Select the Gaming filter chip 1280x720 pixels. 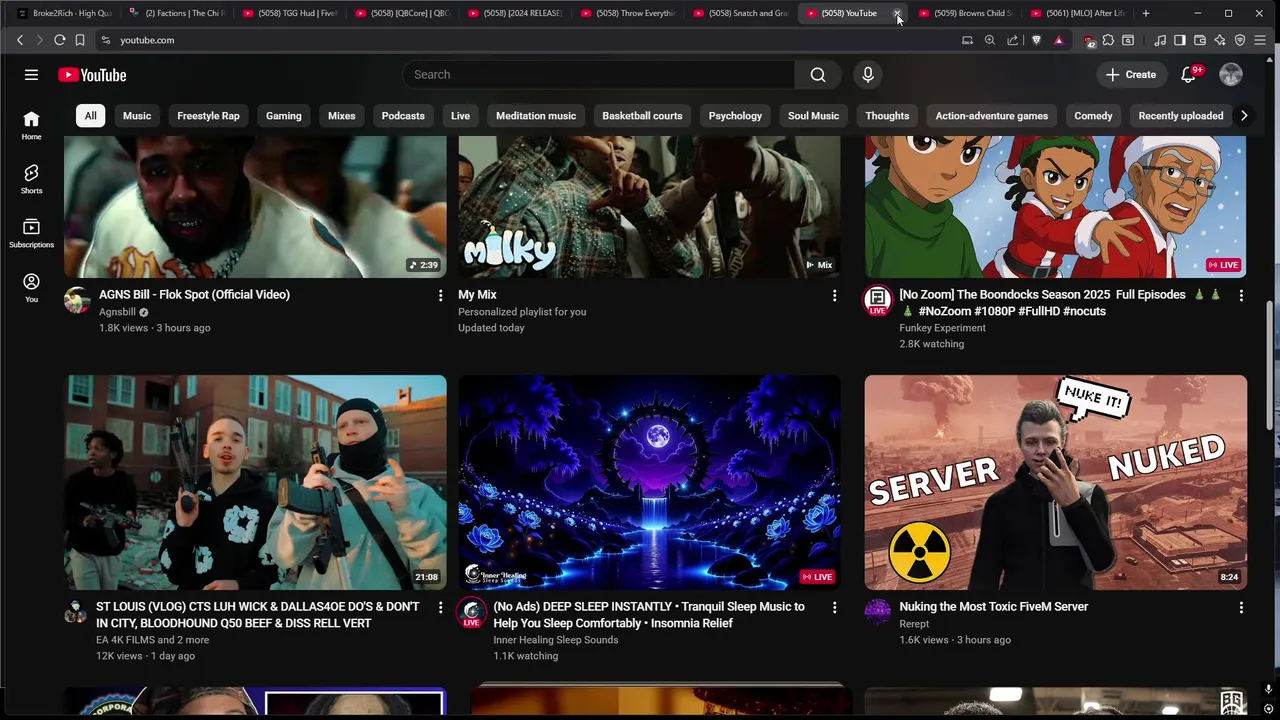click(284, 116)
